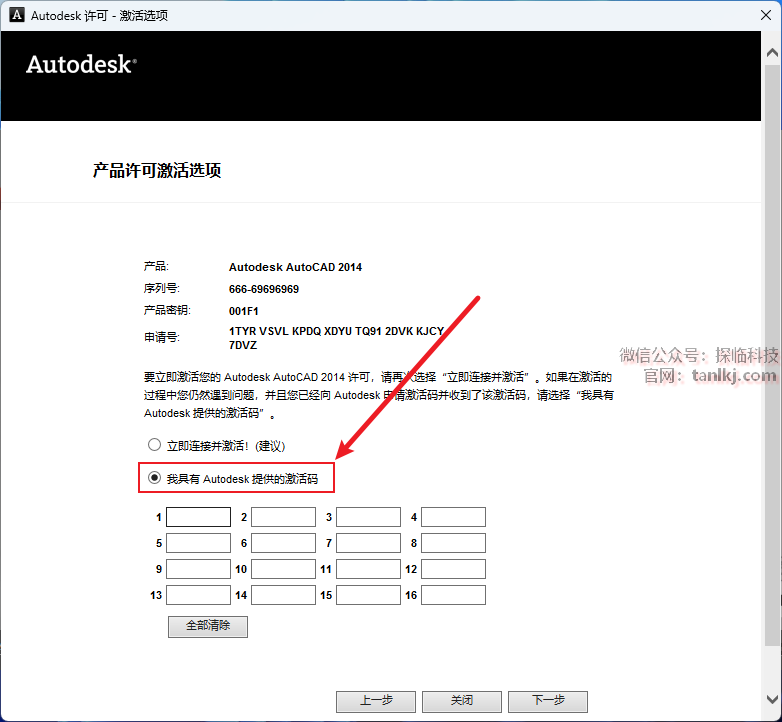Click activation code field 10
The width and height of the screenshot is (782, 722).
click(x=283, y=569)
